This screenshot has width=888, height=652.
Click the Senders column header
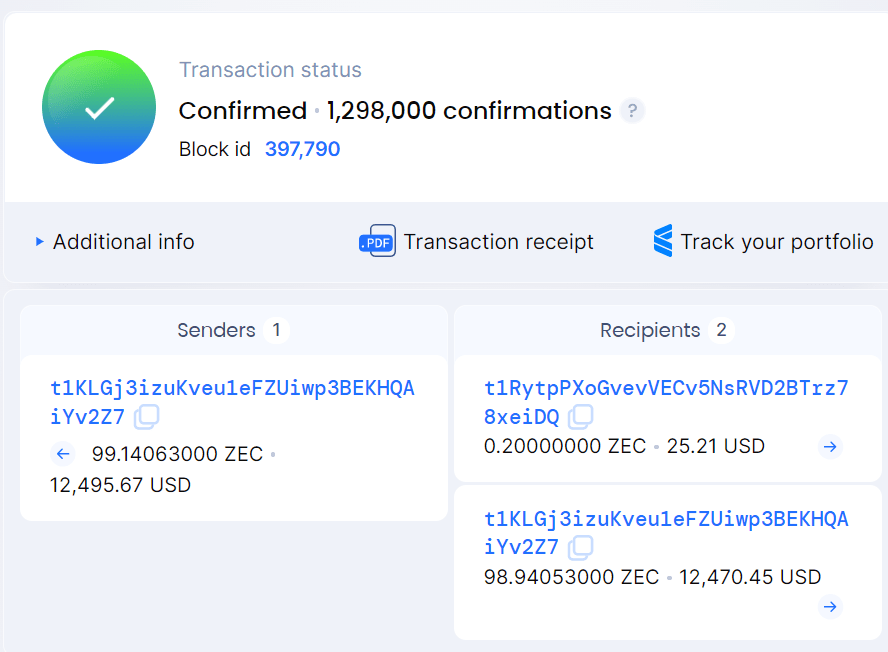coord(216,330)
